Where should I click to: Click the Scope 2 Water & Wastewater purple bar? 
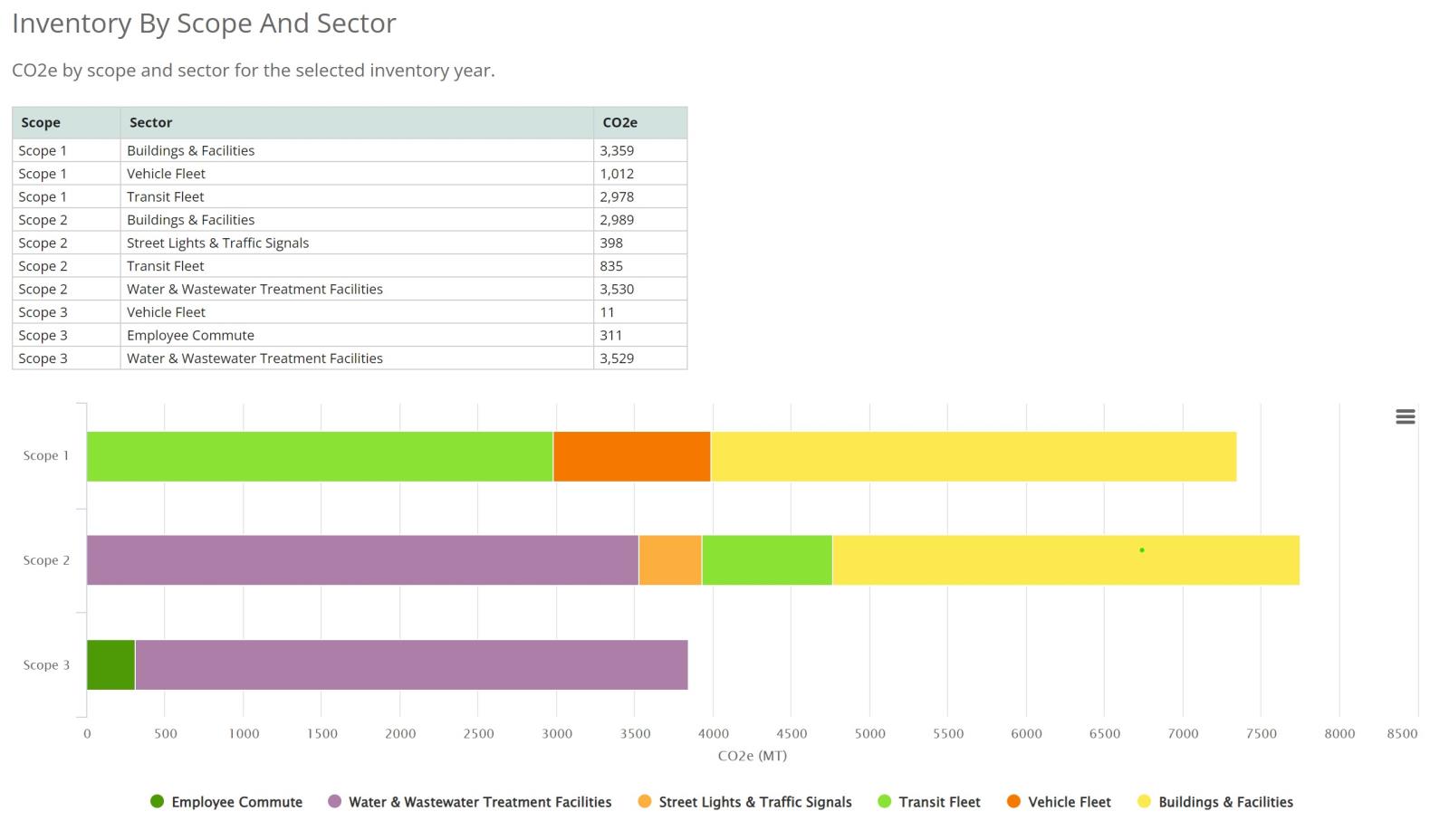click(362, 560)
